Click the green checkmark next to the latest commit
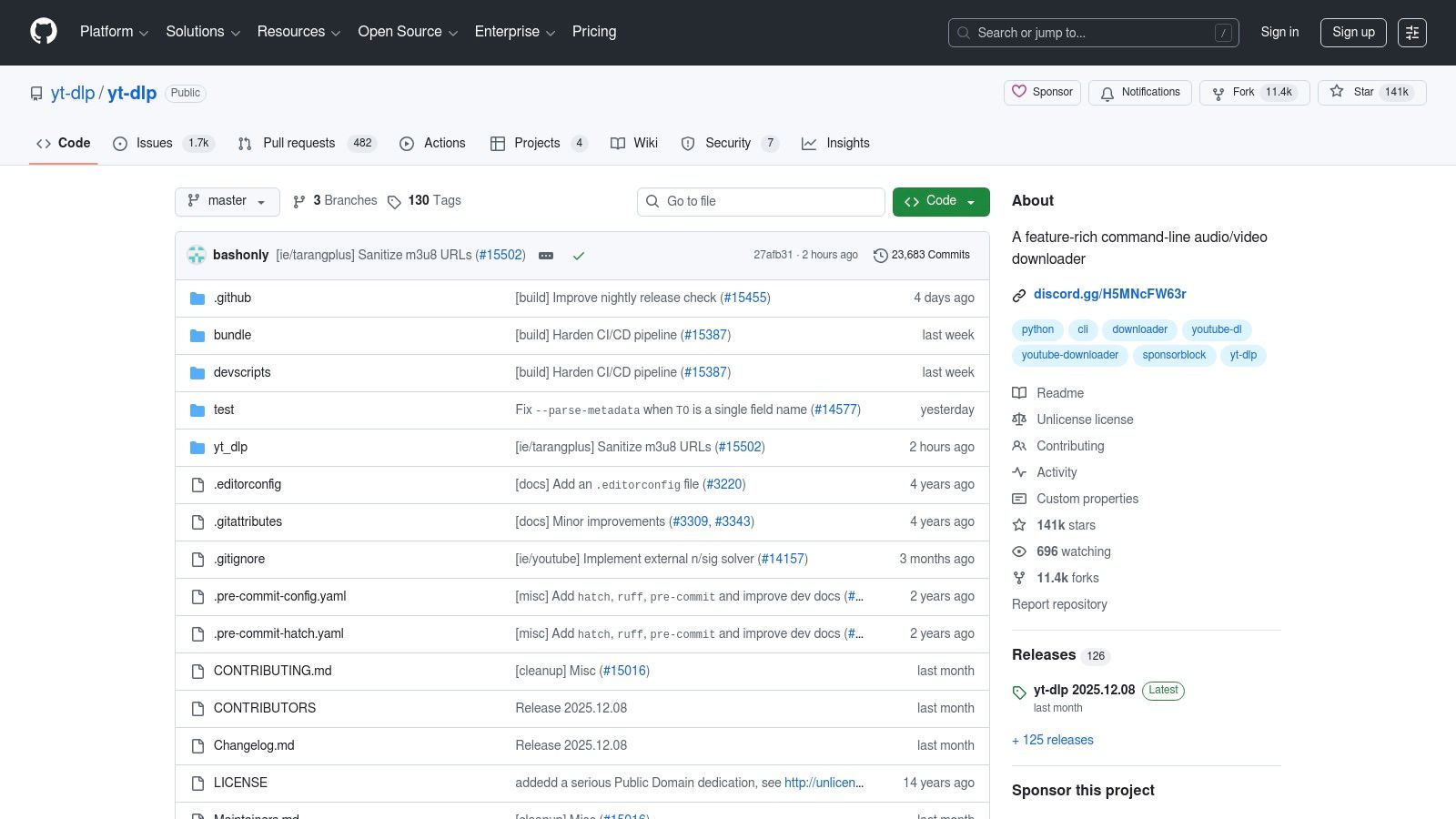1456x819 pixels. point(580,256)
